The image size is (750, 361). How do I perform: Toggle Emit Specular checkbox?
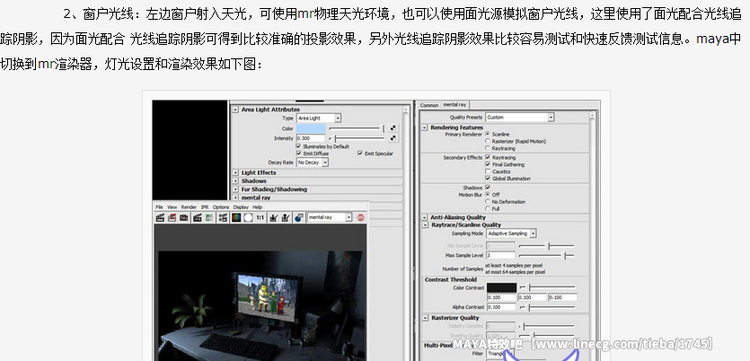[x=360, y=153]
